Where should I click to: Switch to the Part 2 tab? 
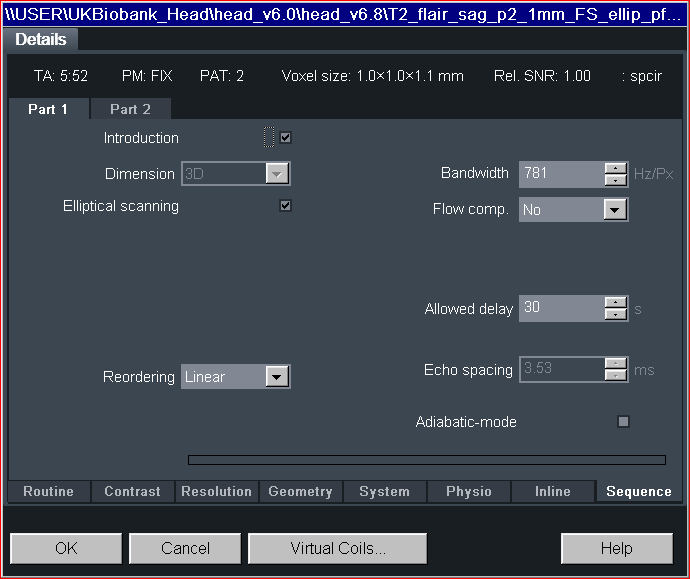[x=130, y=109]
